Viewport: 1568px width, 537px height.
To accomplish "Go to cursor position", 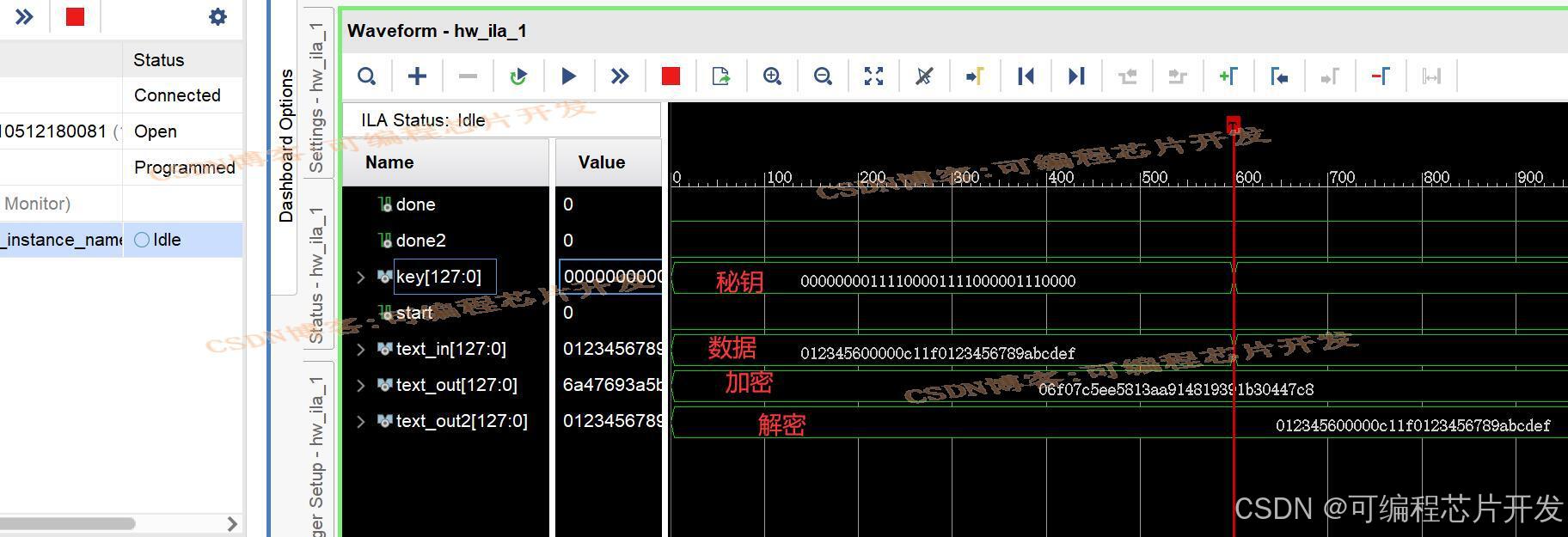I will point(975,76).
